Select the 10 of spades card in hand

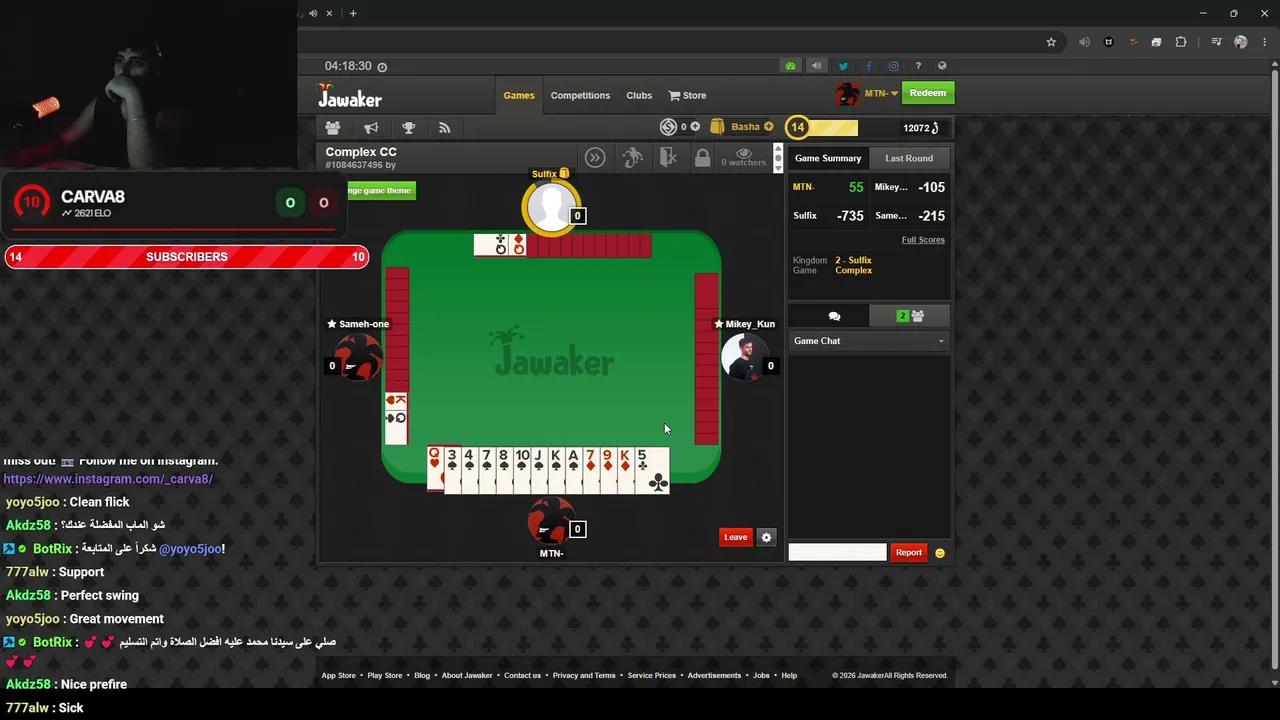[x=521, y=470]
